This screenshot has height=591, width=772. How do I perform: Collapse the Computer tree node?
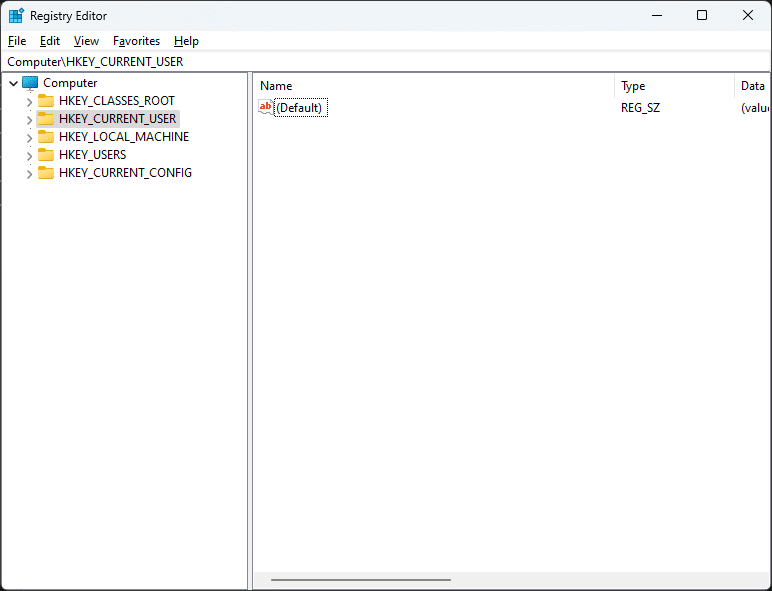tap(14, 83)
